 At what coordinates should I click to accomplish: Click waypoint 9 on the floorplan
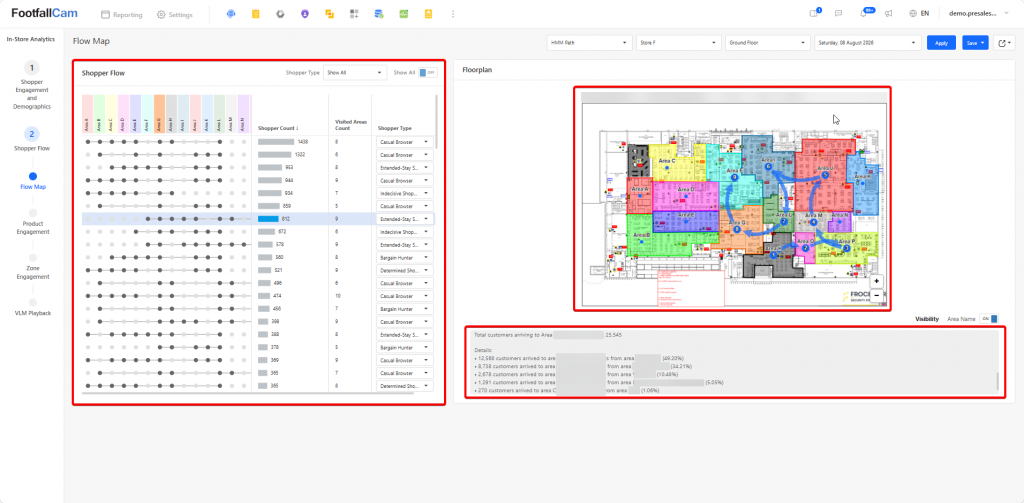(x=735, y=178)
